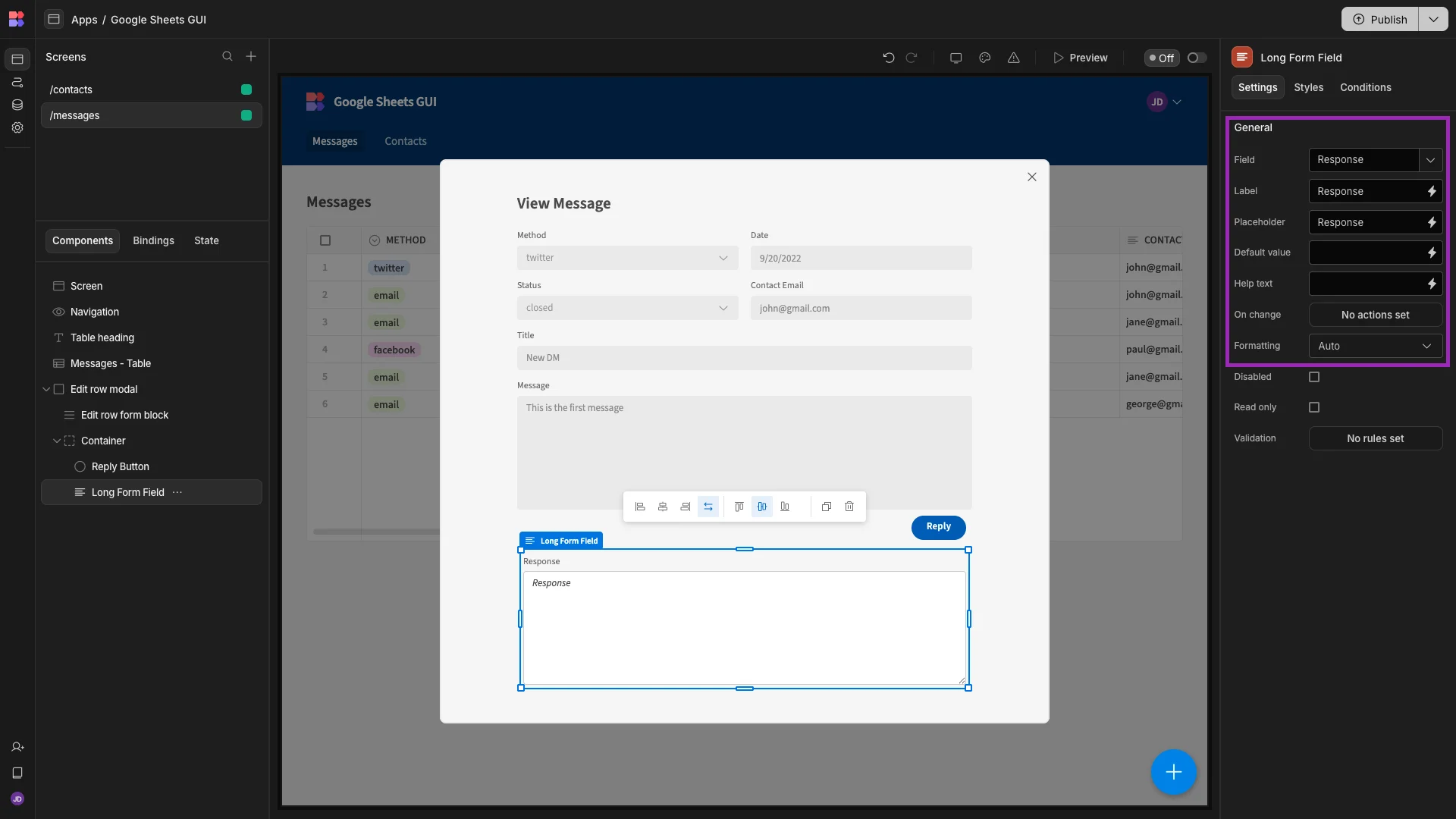Image resolution: width=1456 pixels, height=819 pixels.
Task: Align component left in floating toolbar
Action: (x=640, y=507)
